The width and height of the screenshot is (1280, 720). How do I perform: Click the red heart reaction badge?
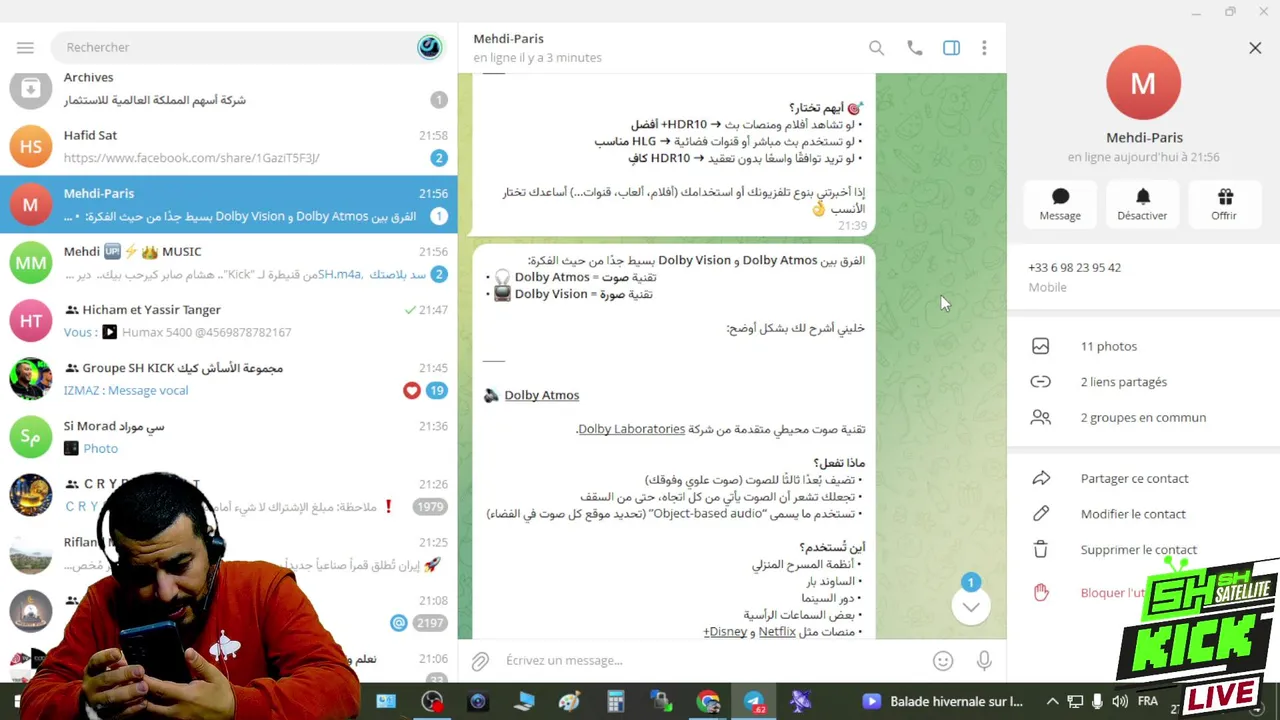pos(411,390)
